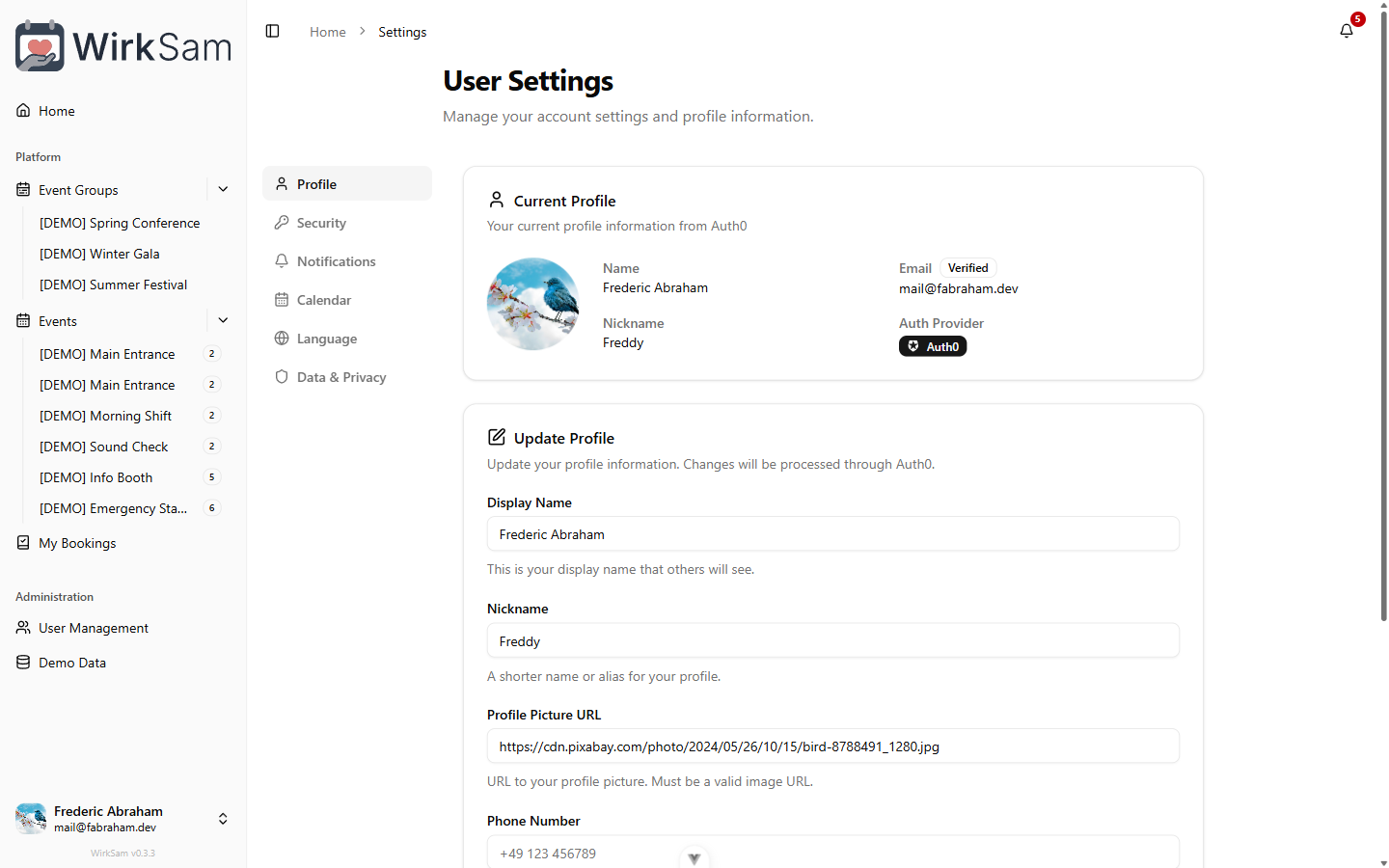
Task: Toggle the sidebar panel icon
Action: pos(272,32)
